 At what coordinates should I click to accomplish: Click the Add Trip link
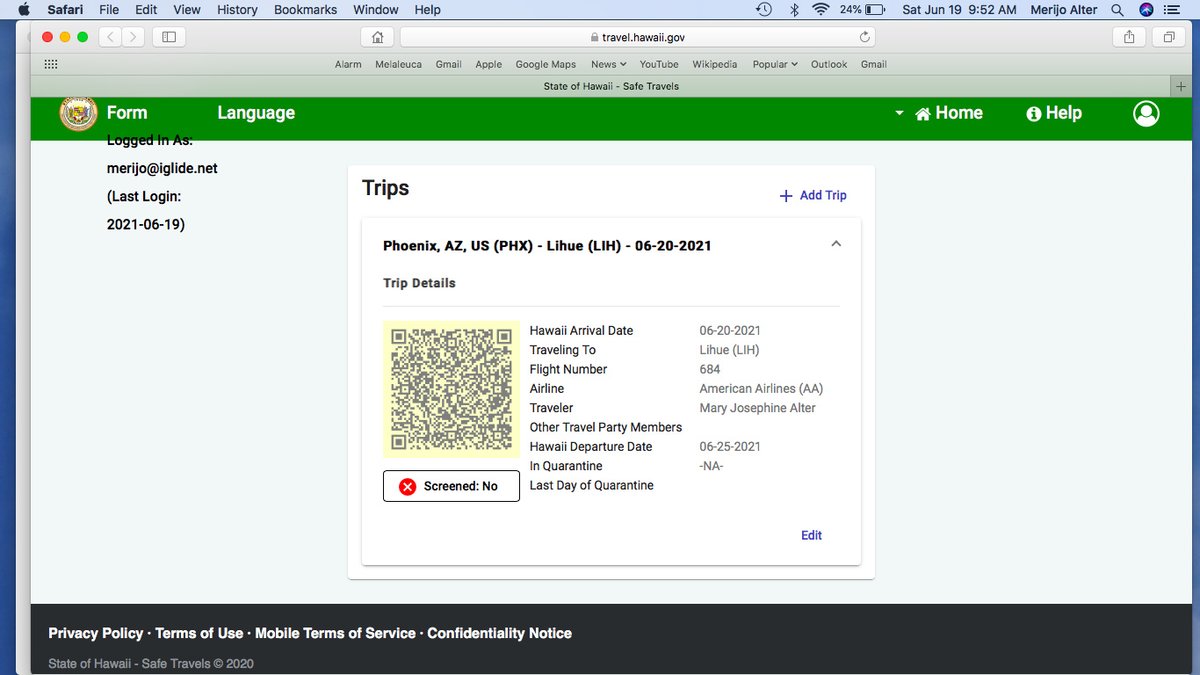[x=813, y=195]
